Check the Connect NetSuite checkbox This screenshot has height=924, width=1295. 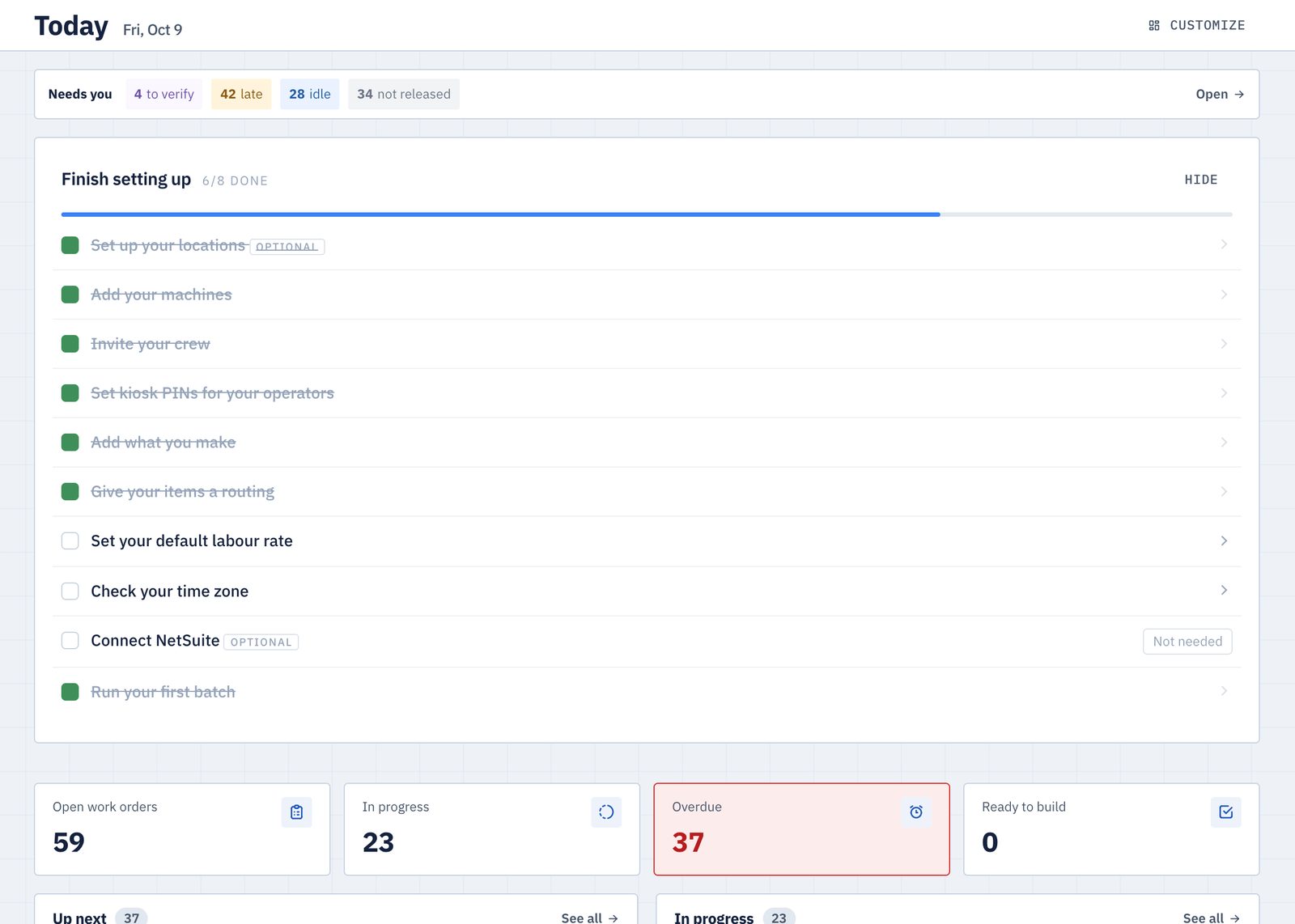(x=70, y=641)
